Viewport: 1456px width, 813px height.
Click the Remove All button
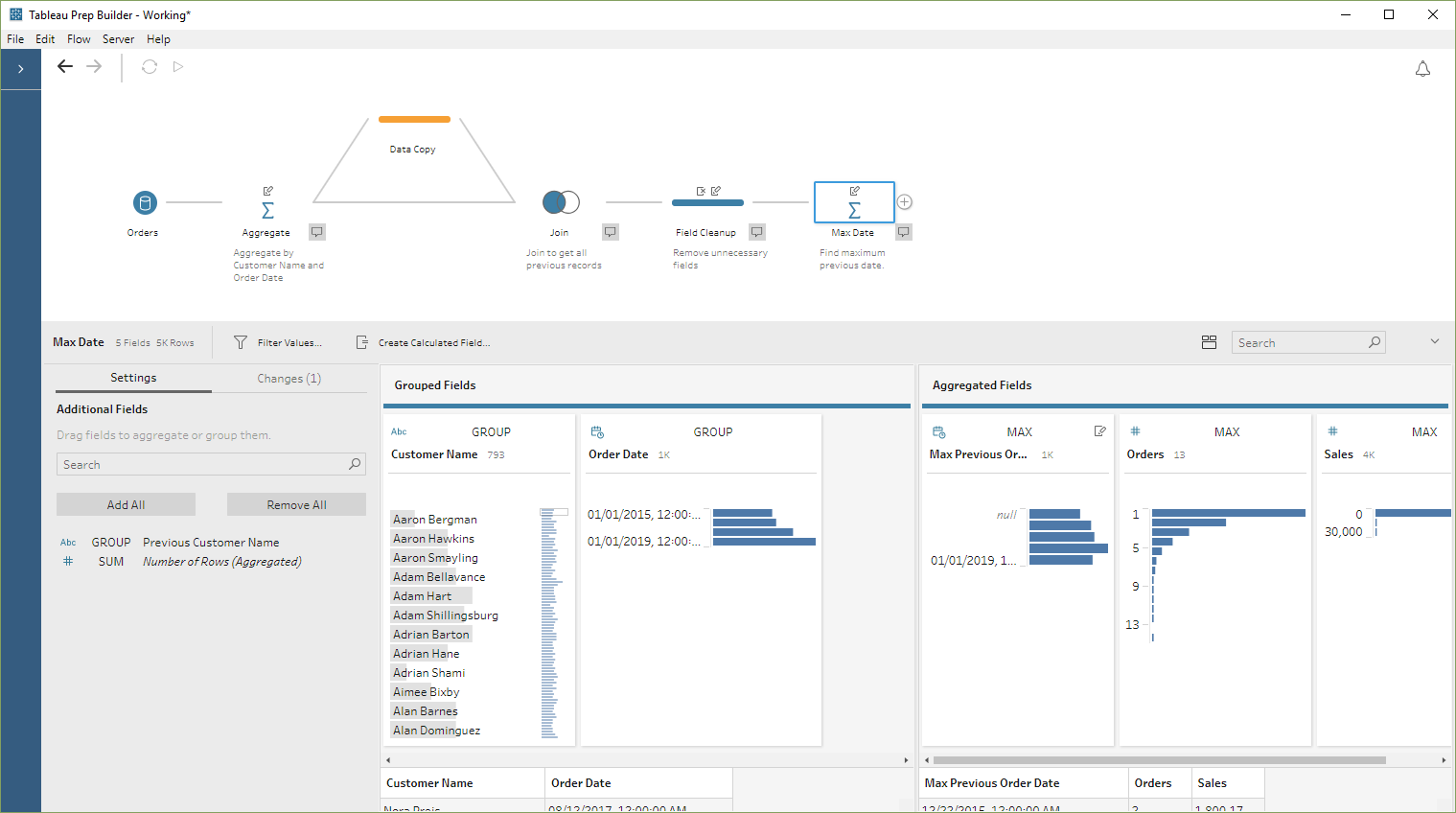(296, 504)
